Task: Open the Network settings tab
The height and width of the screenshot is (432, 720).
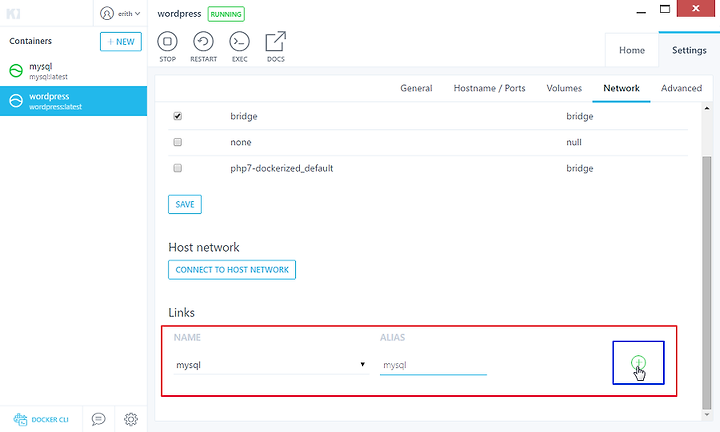Action: pos(621,88)
